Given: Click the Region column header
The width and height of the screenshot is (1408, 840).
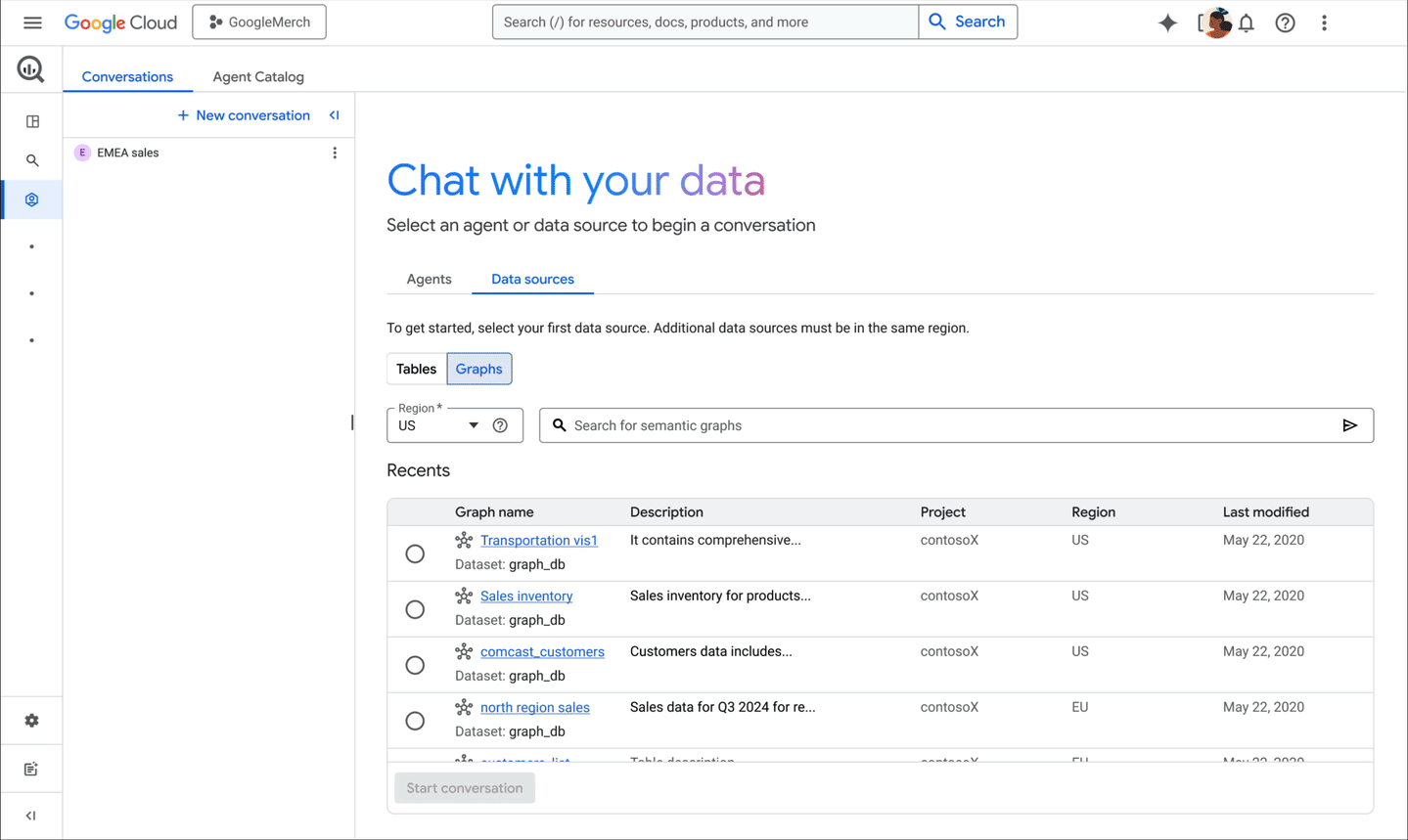Looking at the screenshot, I should click(1093, 512).
